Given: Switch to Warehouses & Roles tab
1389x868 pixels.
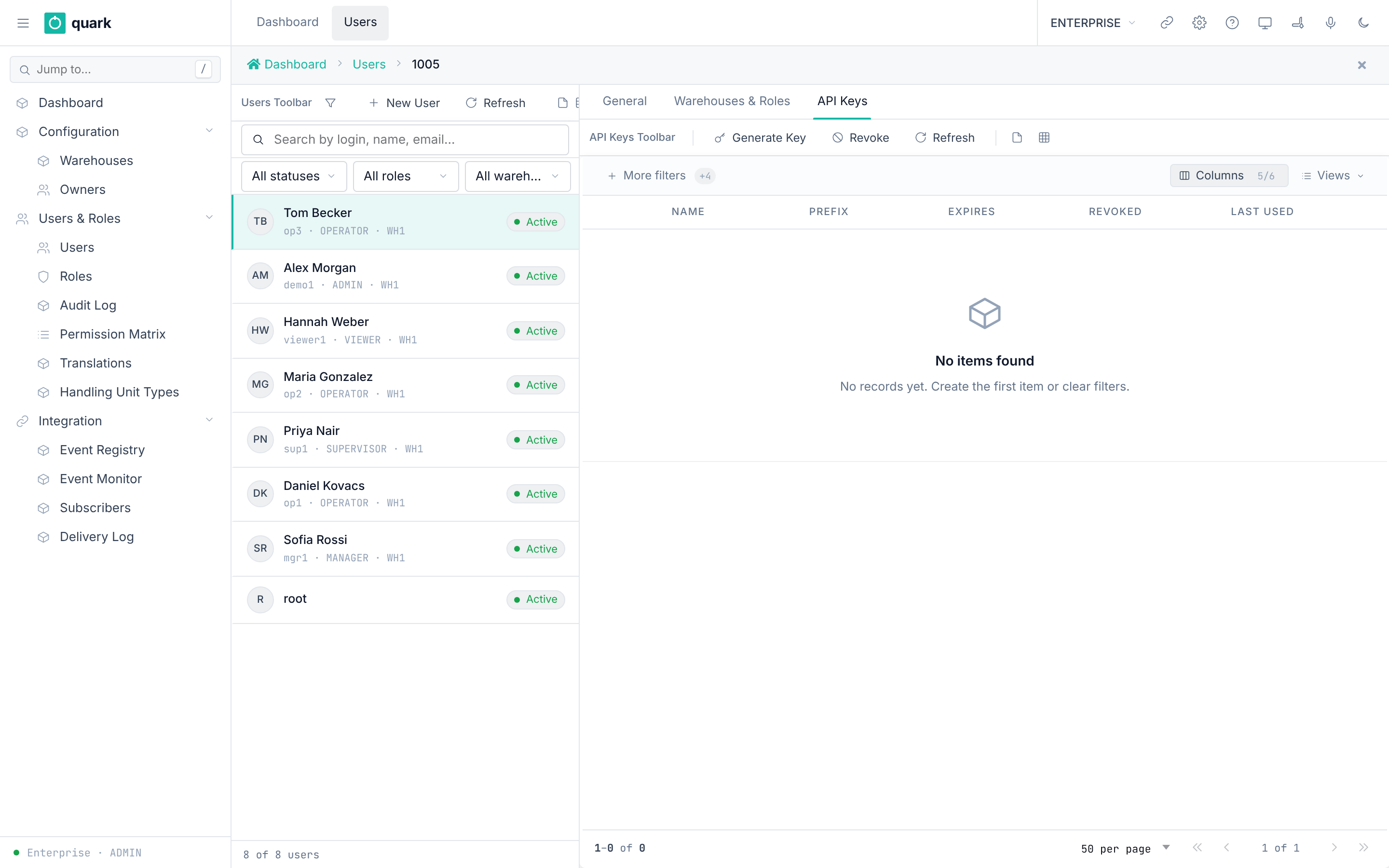Looking at the screenshot, I should click(732, 101).
